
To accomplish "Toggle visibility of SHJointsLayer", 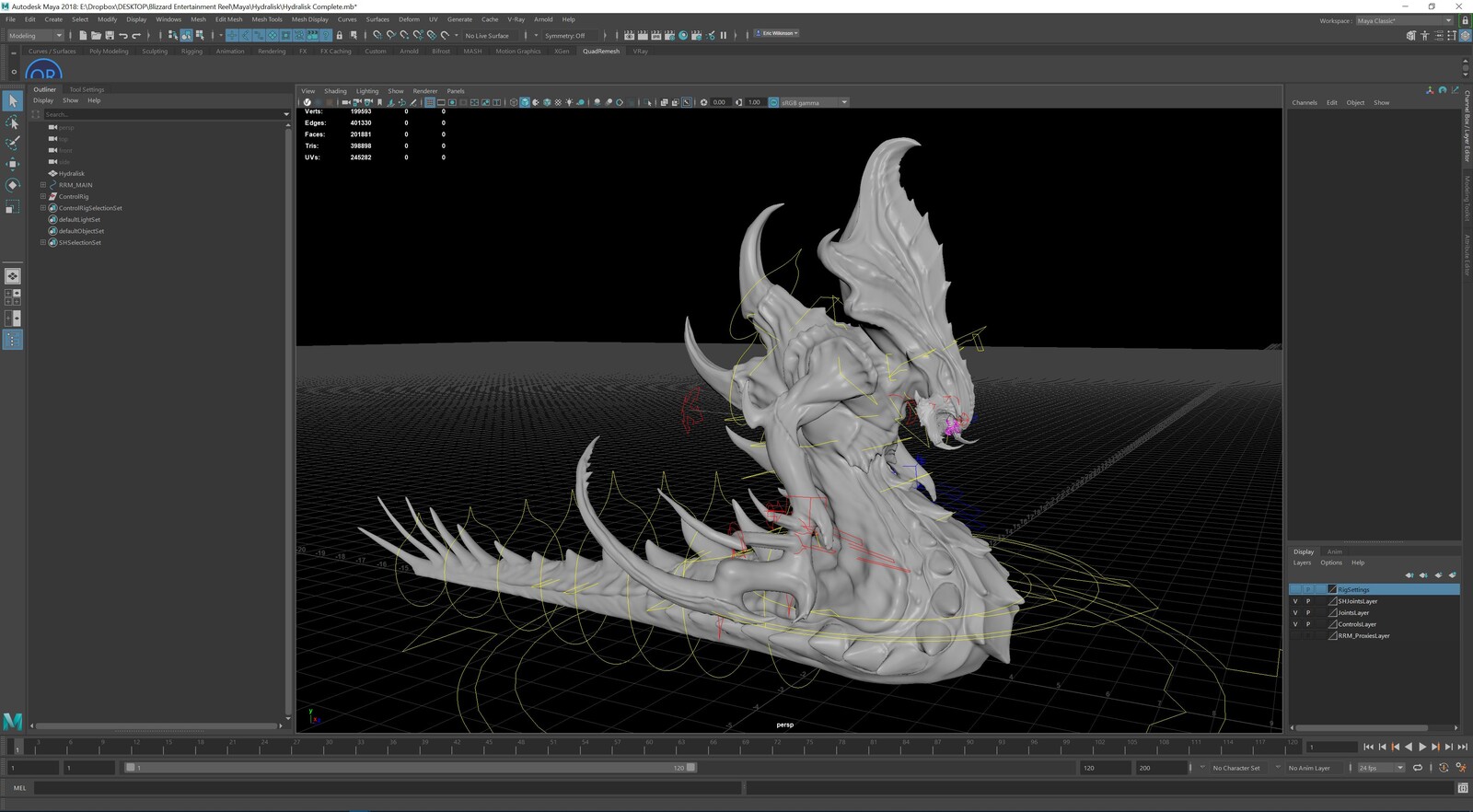I will [1295, 601].
